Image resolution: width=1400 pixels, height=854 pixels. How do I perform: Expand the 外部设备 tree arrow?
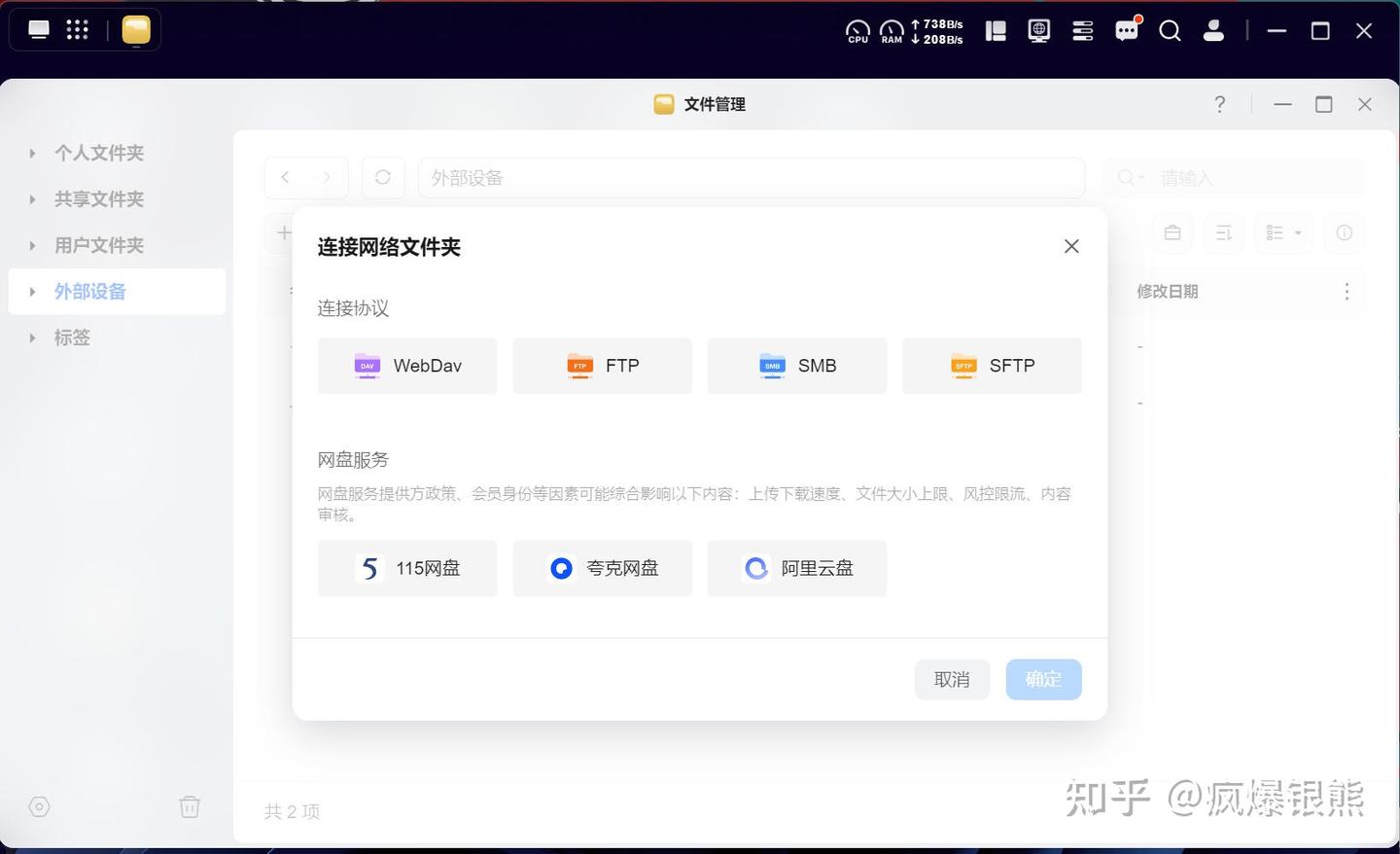pyautogui.click(x=32, y=292)
